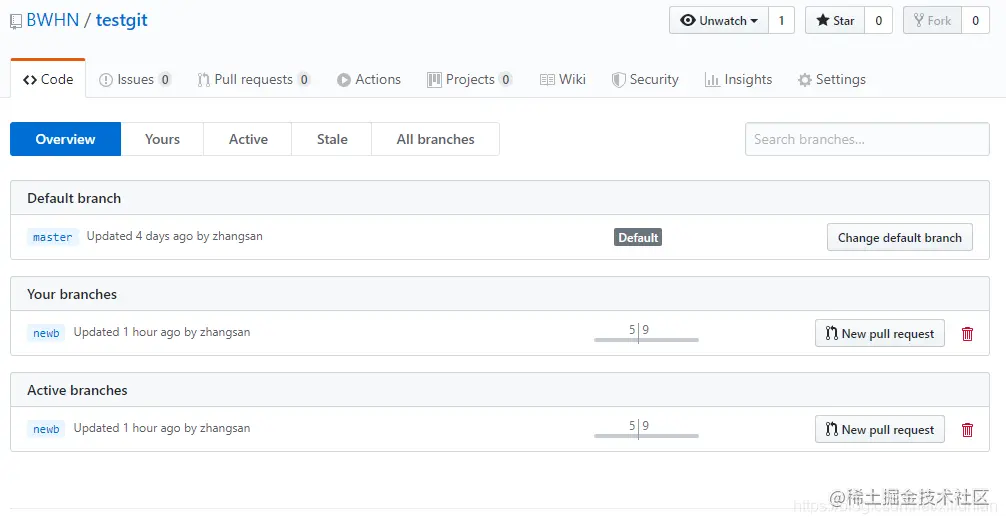Open the testgit repository link
This screenshot has width=1006, height=524.
121,20
